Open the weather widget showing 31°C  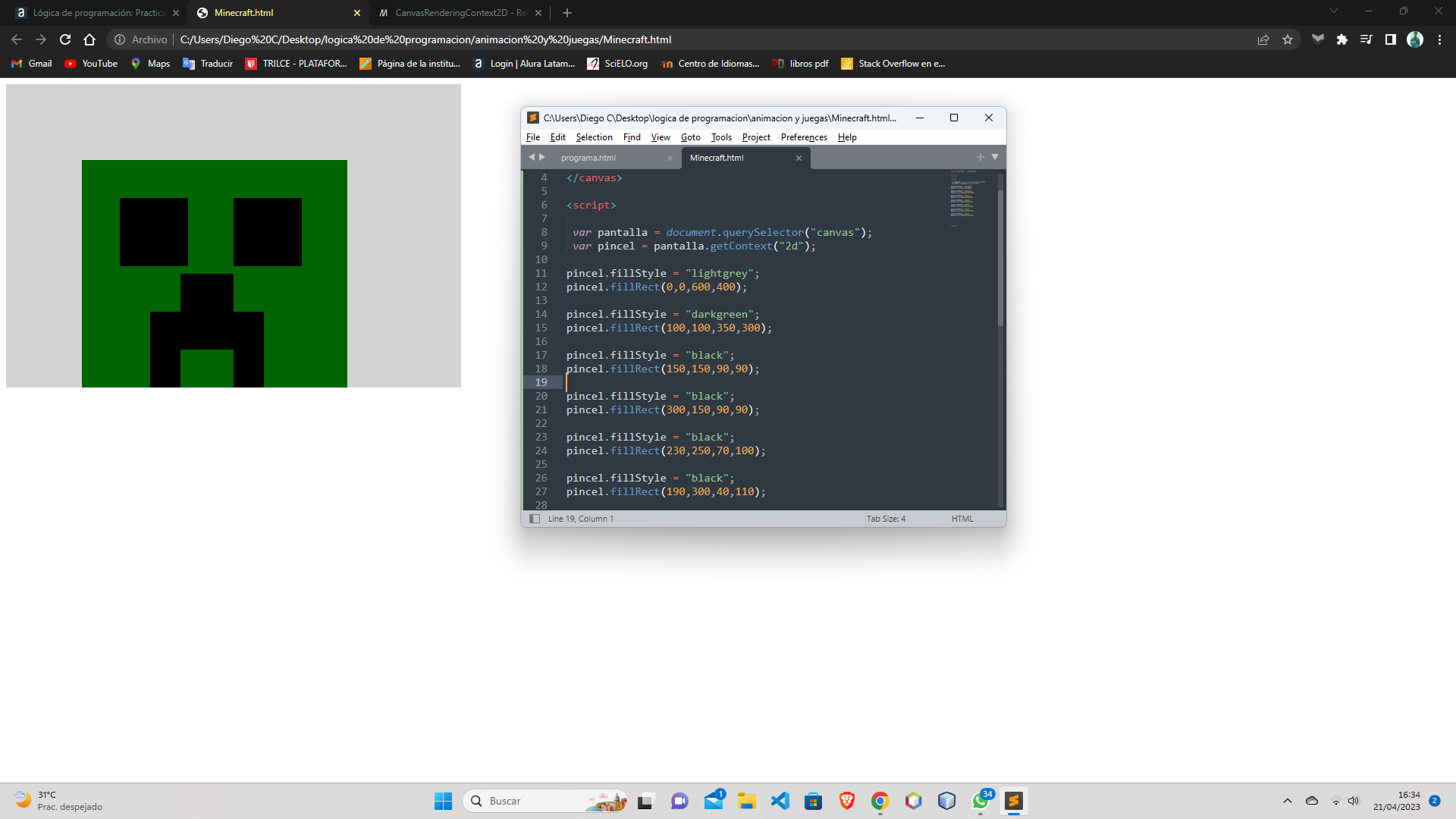(x=59, y=801)
